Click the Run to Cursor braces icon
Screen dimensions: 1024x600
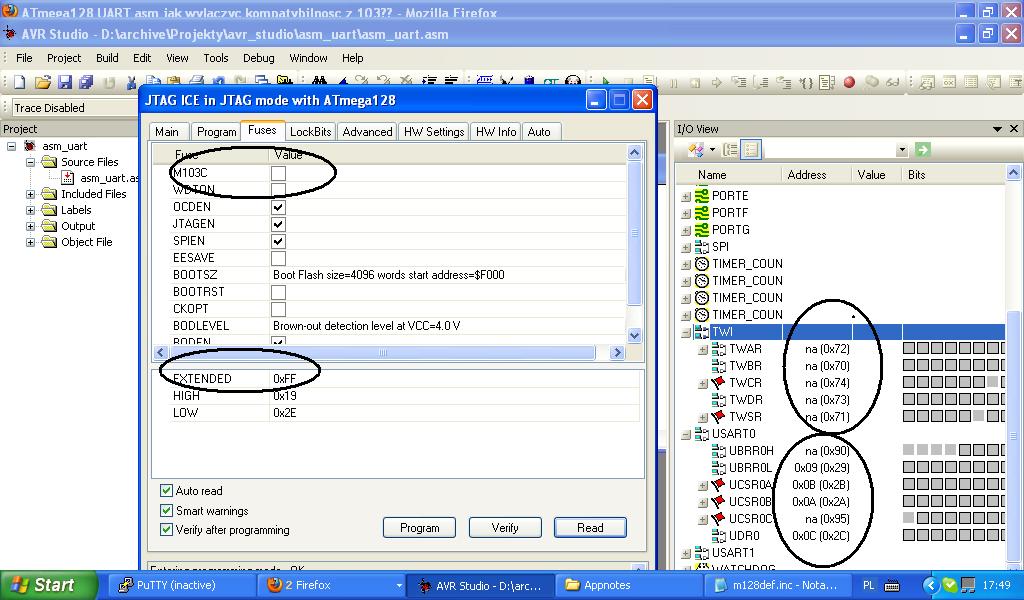click(x=806, y=82)
